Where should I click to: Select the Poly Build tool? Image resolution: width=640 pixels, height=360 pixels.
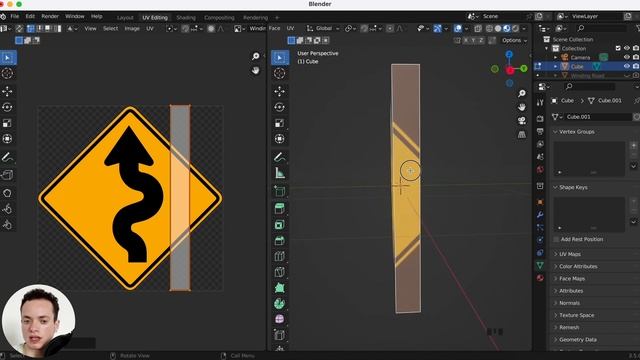coord(280,288)
